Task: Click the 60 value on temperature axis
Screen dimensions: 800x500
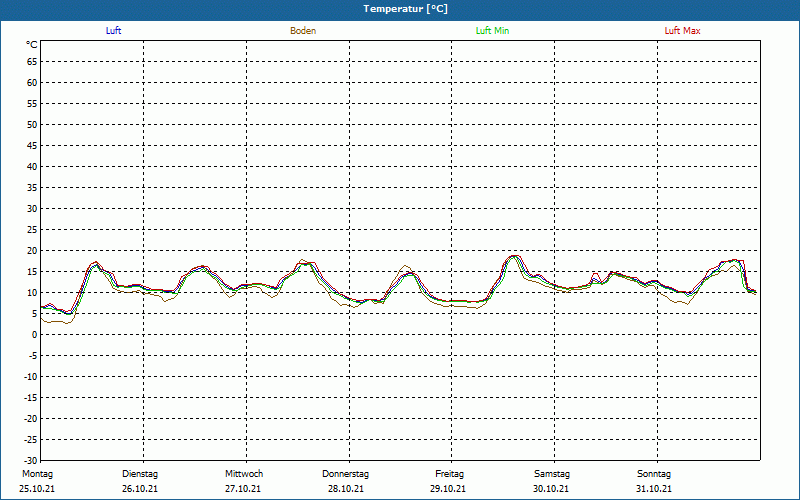Action: (x=32, y=83)
